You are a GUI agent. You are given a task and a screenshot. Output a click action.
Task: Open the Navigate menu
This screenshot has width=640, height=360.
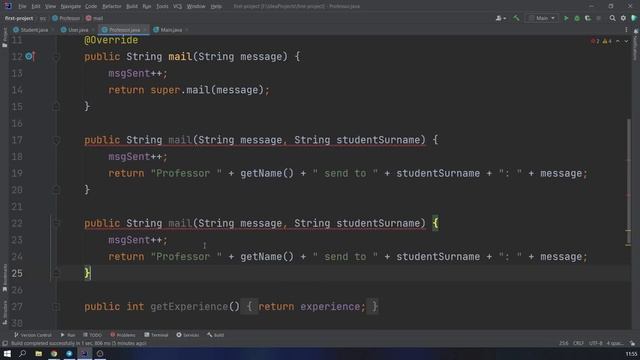tap(71, 6)
